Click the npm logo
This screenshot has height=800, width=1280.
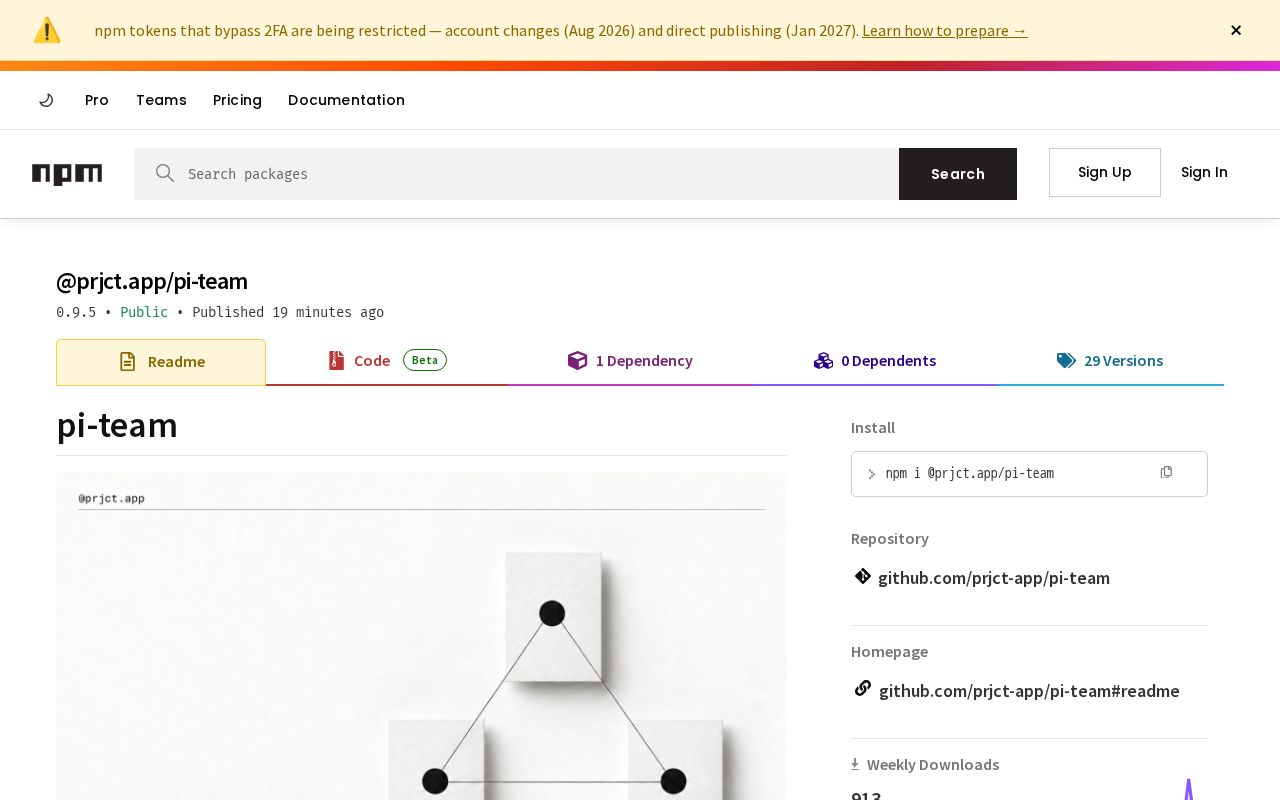coord(67,174)
